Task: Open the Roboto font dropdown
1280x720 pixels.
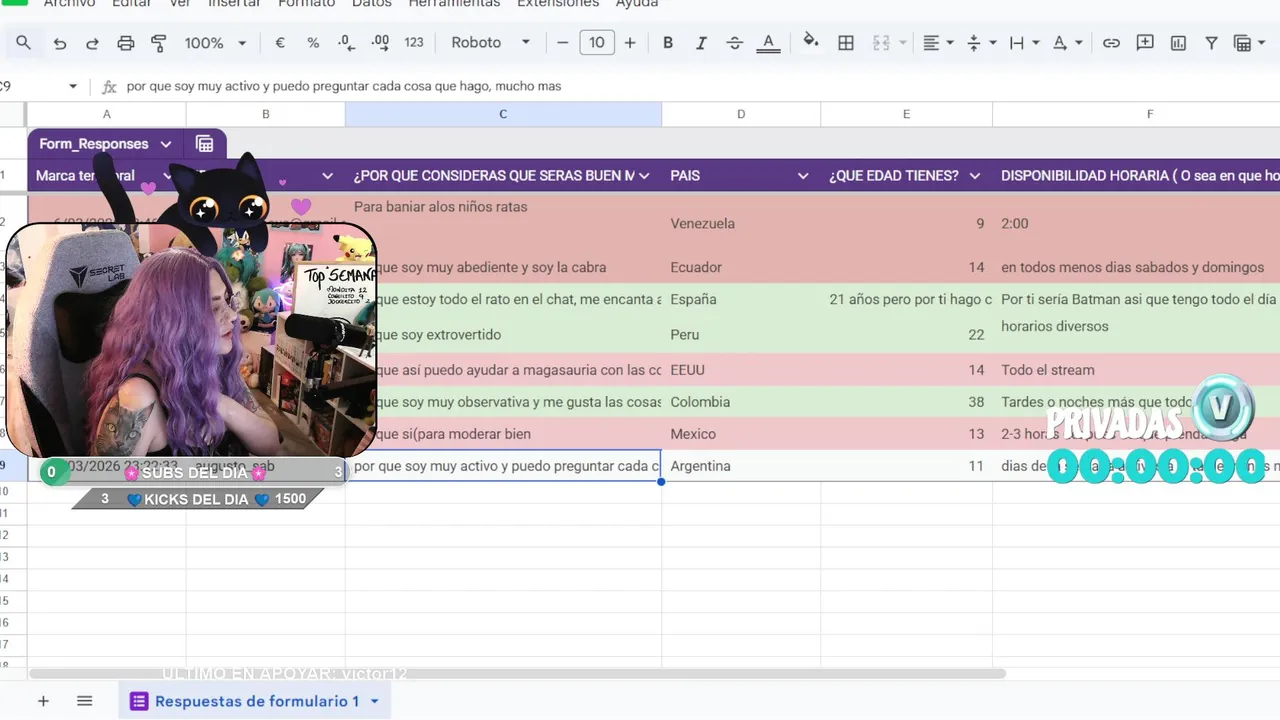Action: pyautogui.click(x=490, y=42)
